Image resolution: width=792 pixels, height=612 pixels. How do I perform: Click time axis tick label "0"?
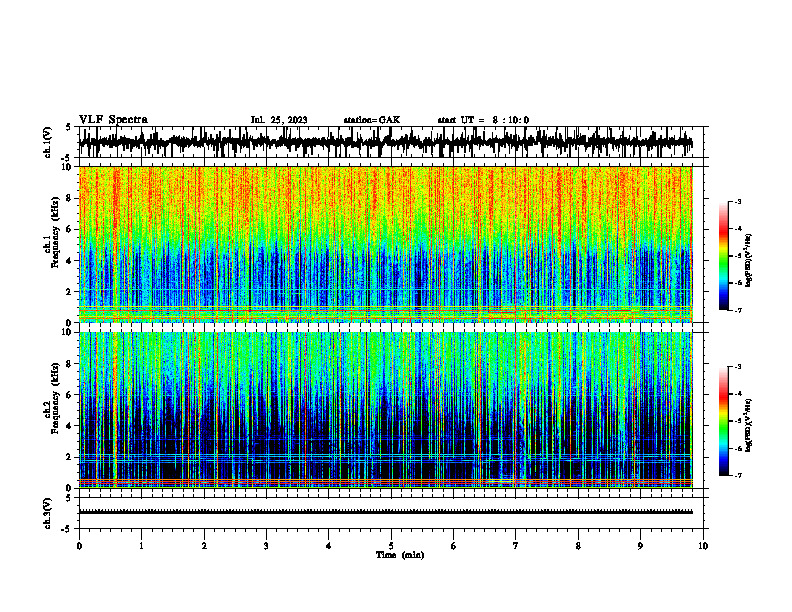(x=79, y=546)
